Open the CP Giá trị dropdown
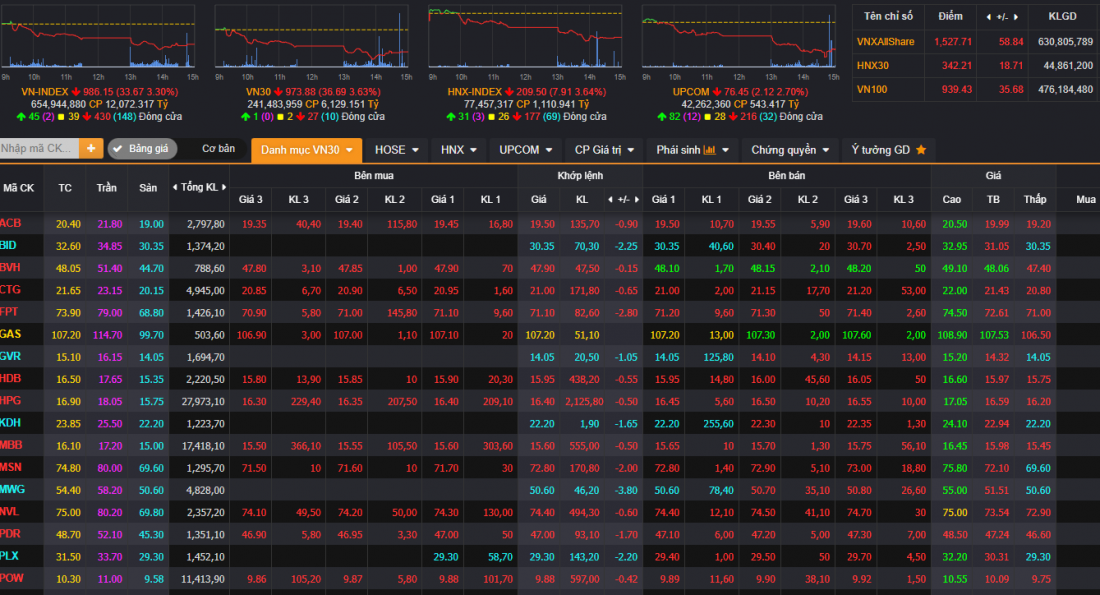 click(604, 150)
